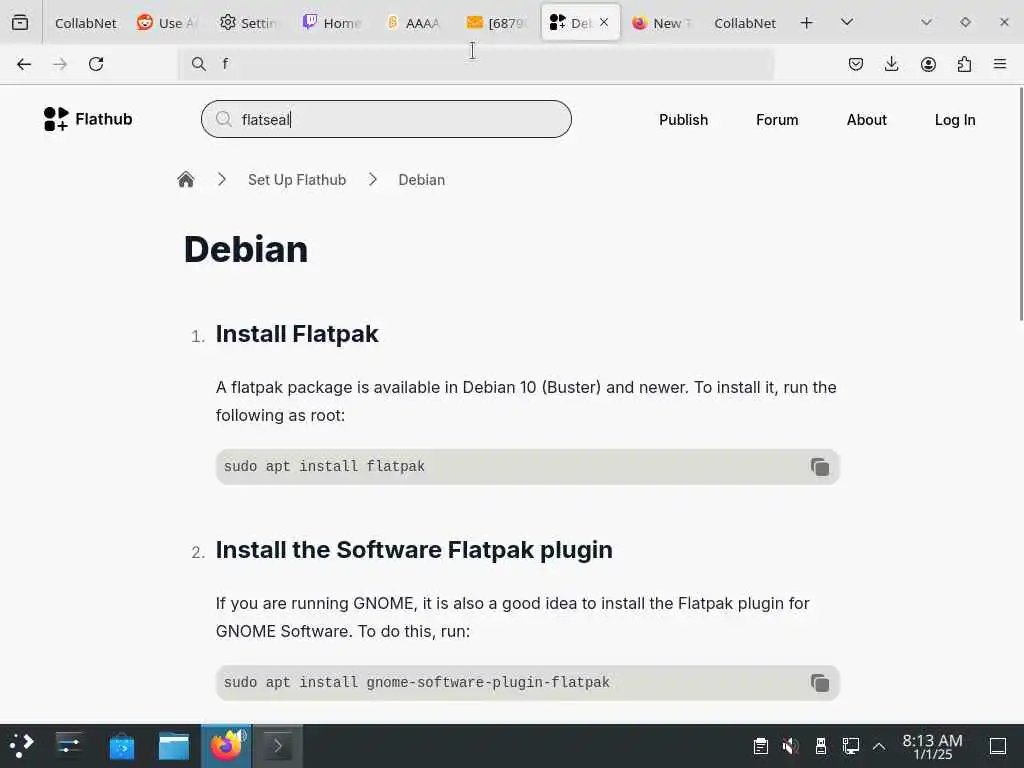Click the Flathub logo icon
Image resolution: width=1024 pixels, height=768 pixels.
tap(56, 119)
